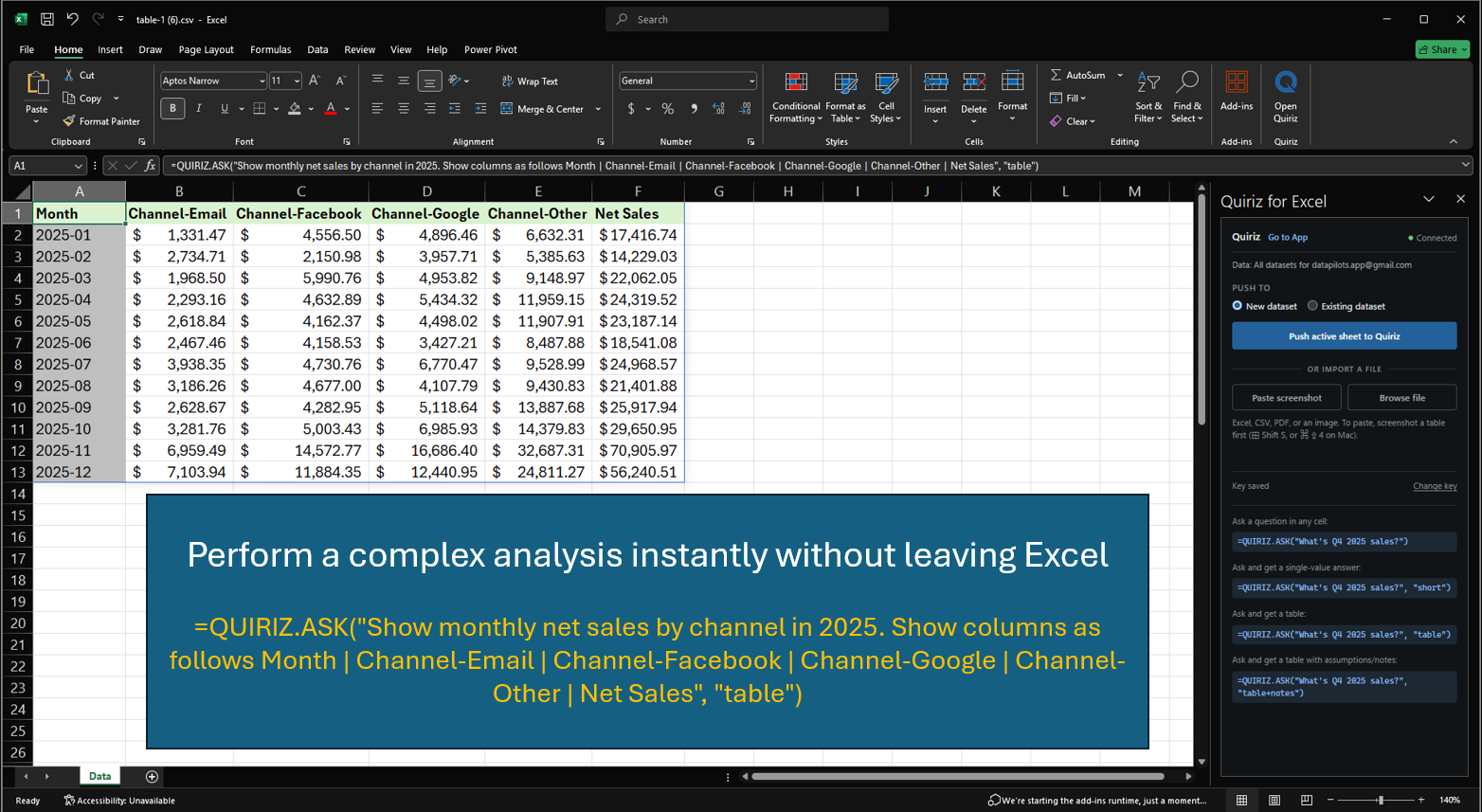Click the zoom slider handle

pos(1381,801)
